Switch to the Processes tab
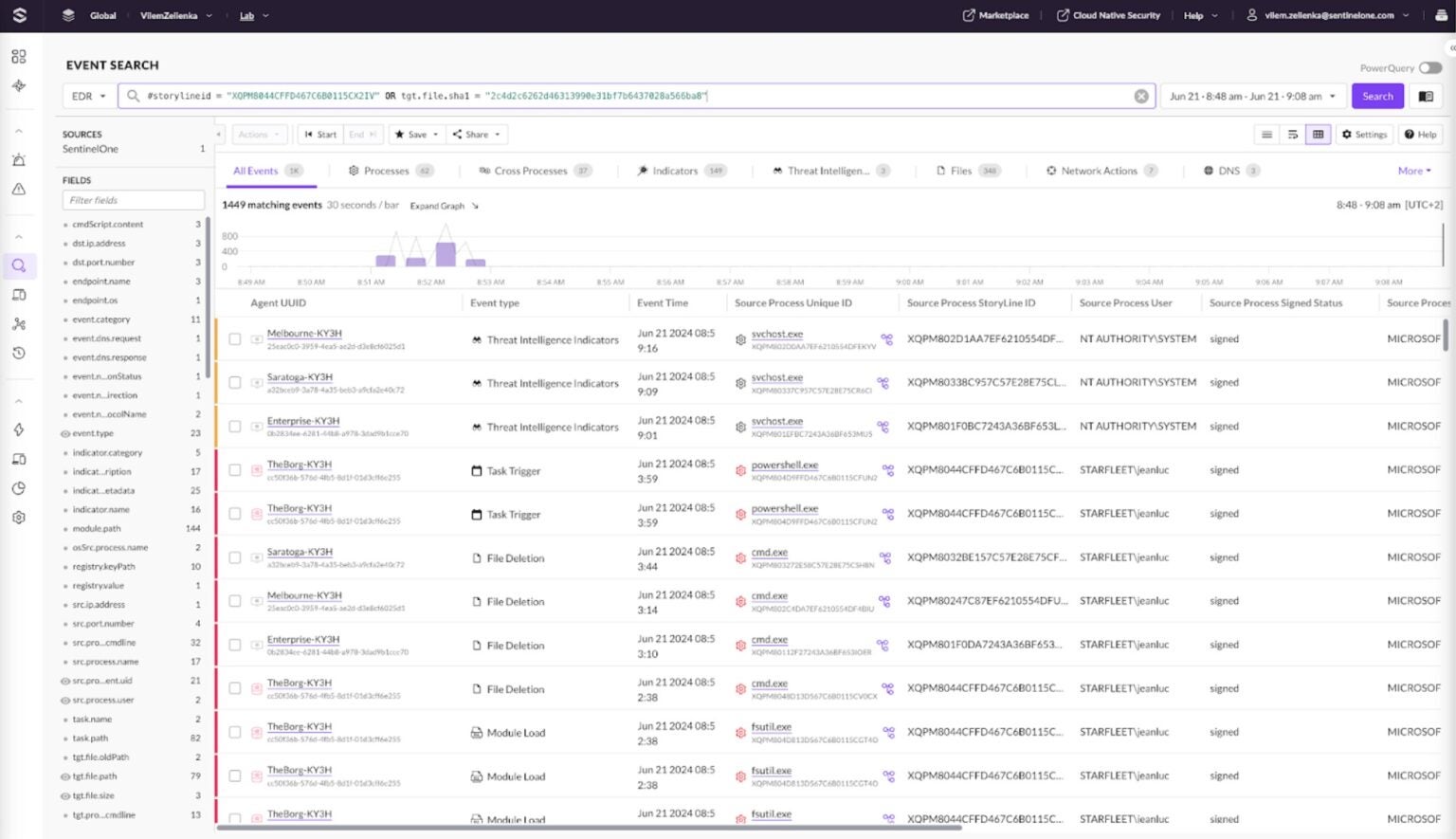 391,171
